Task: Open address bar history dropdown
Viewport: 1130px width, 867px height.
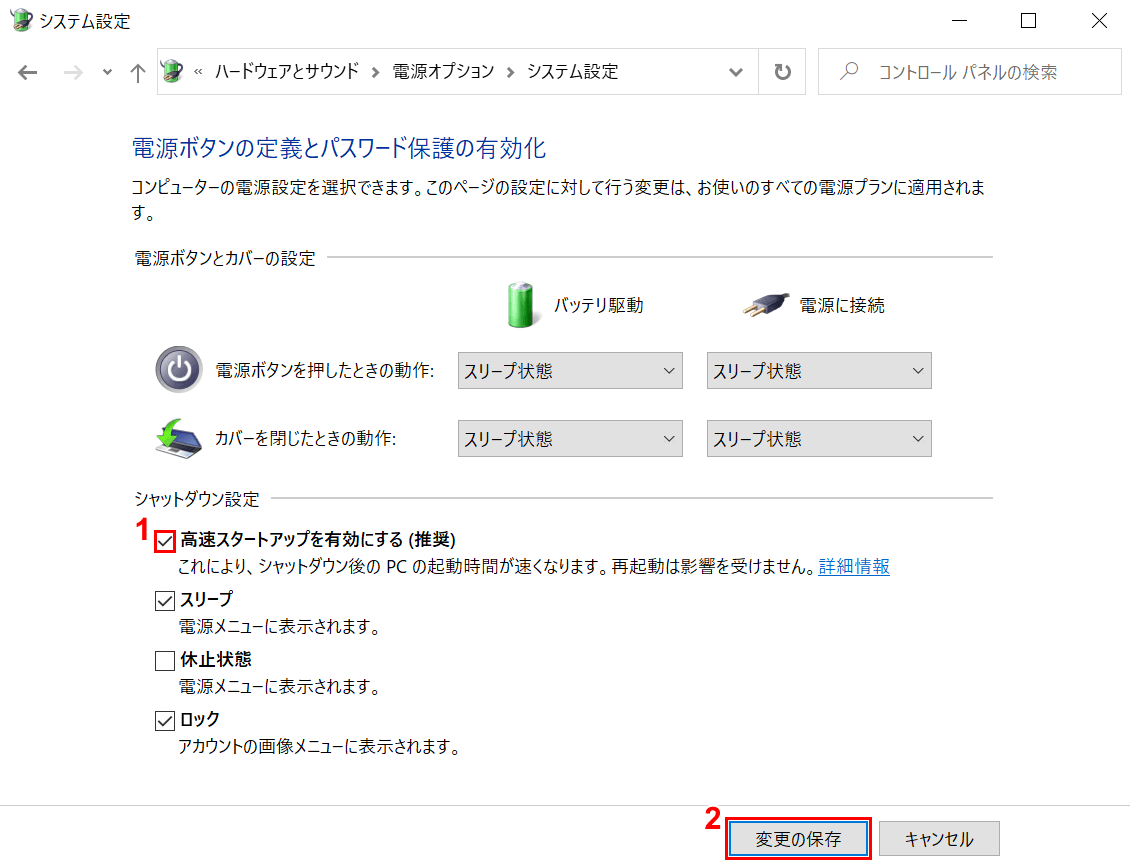Action: tap(736, 72)
